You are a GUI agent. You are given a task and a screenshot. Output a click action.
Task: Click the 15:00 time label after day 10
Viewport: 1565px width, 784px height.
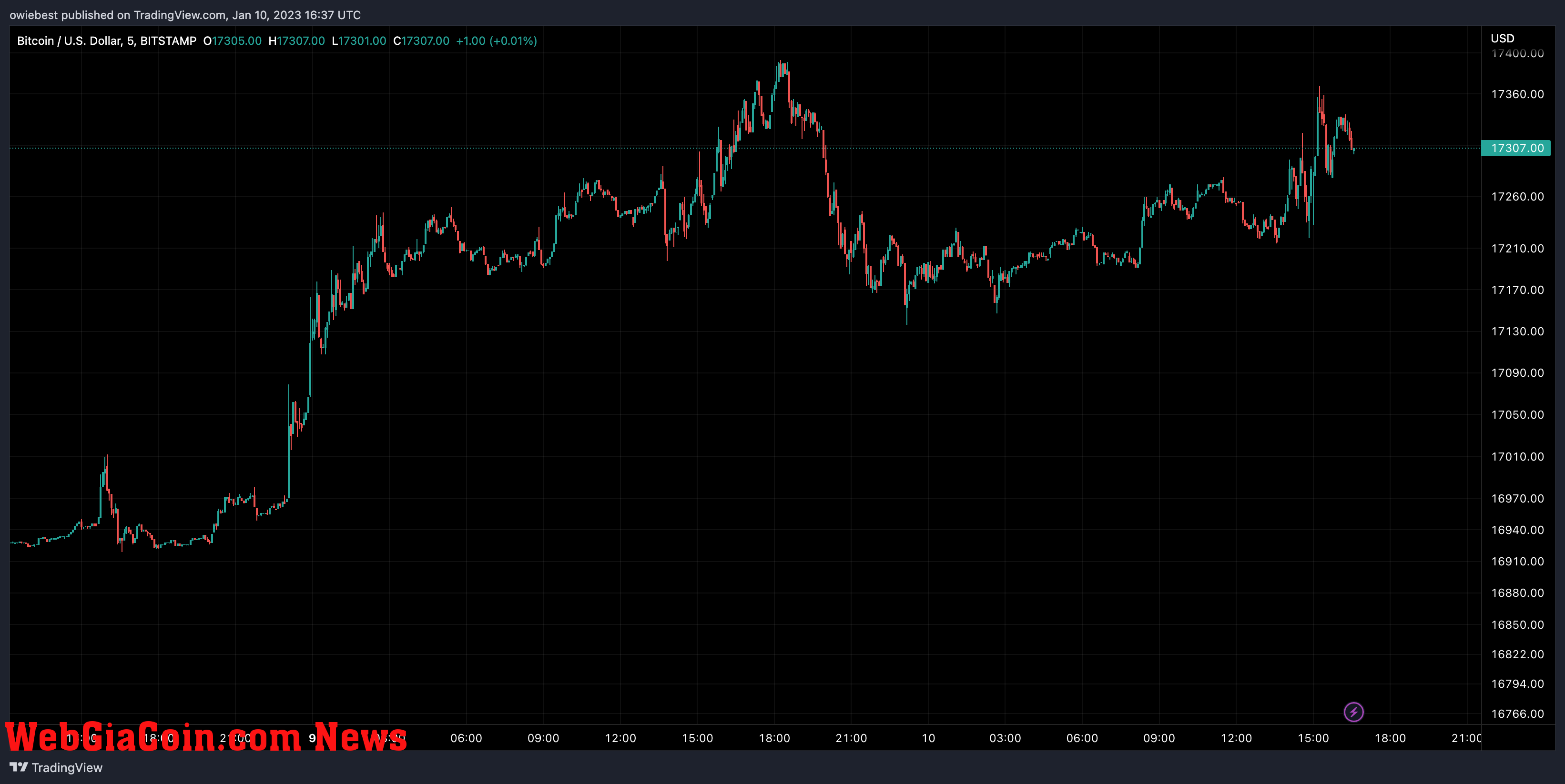tap(1313, 738)
